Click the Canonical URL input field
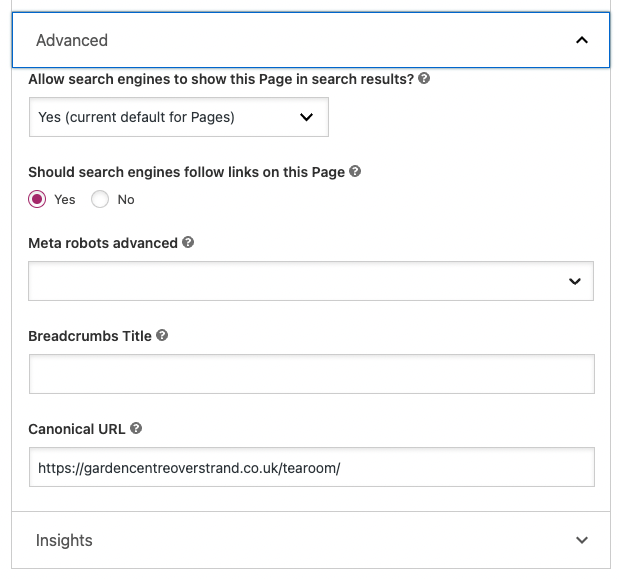The image size is (619, 579). pos(311,467)
